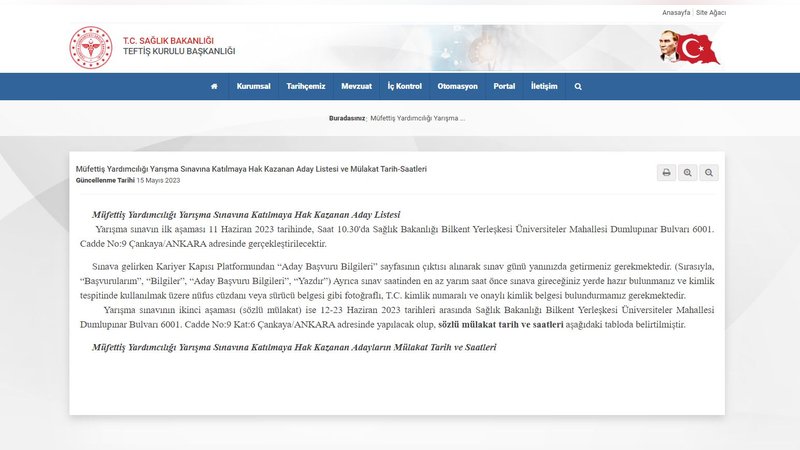Print the article using the printer icon

pyautogui.click(x=666, y=173)
